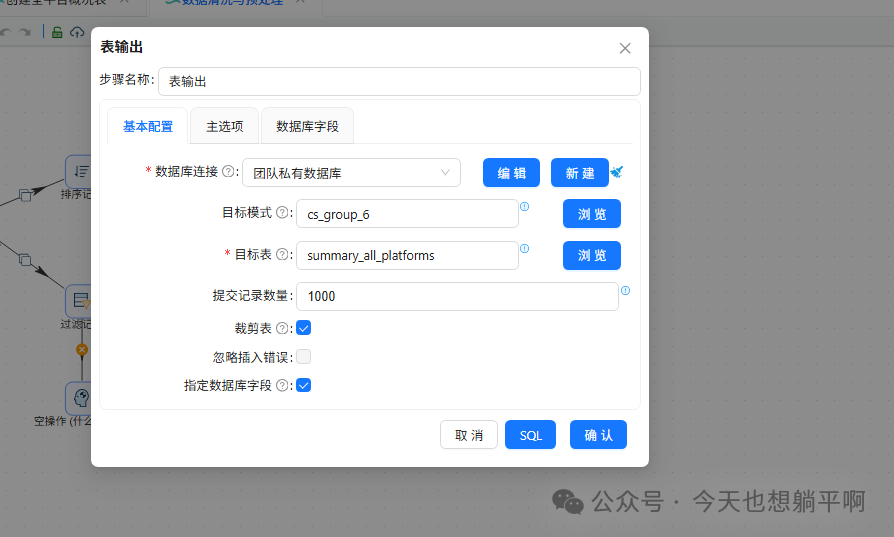894x537 pixels.
Task: Click the lock icon in the background toolbar
Action: [x=57, y=32]
